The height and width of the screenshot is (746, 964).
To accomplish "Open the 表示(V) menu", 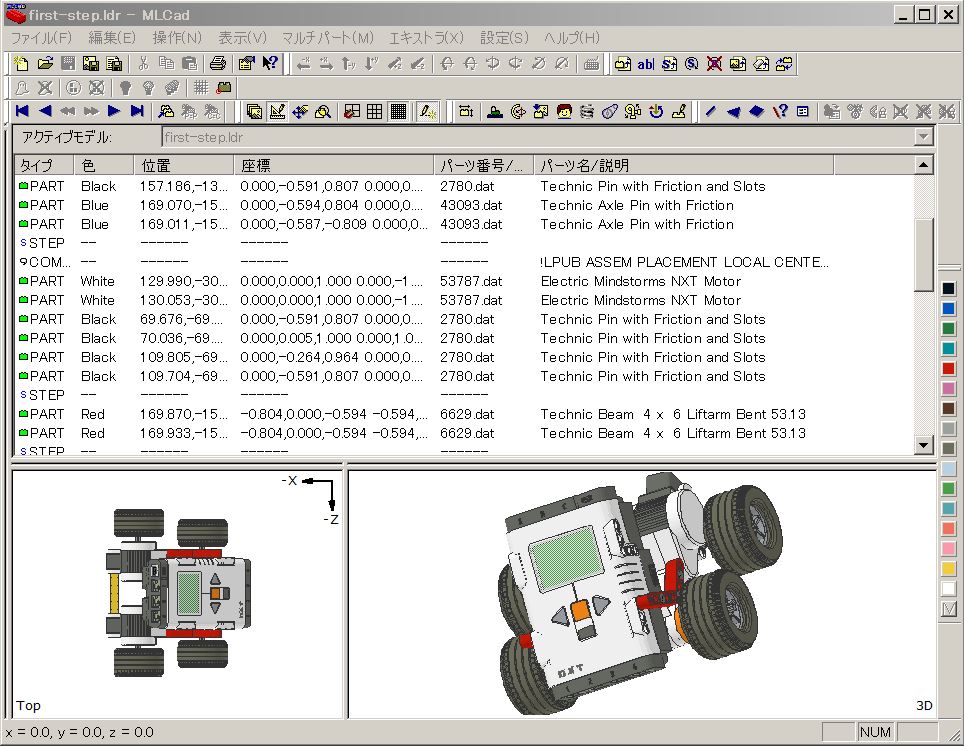I will pos(242,38).
